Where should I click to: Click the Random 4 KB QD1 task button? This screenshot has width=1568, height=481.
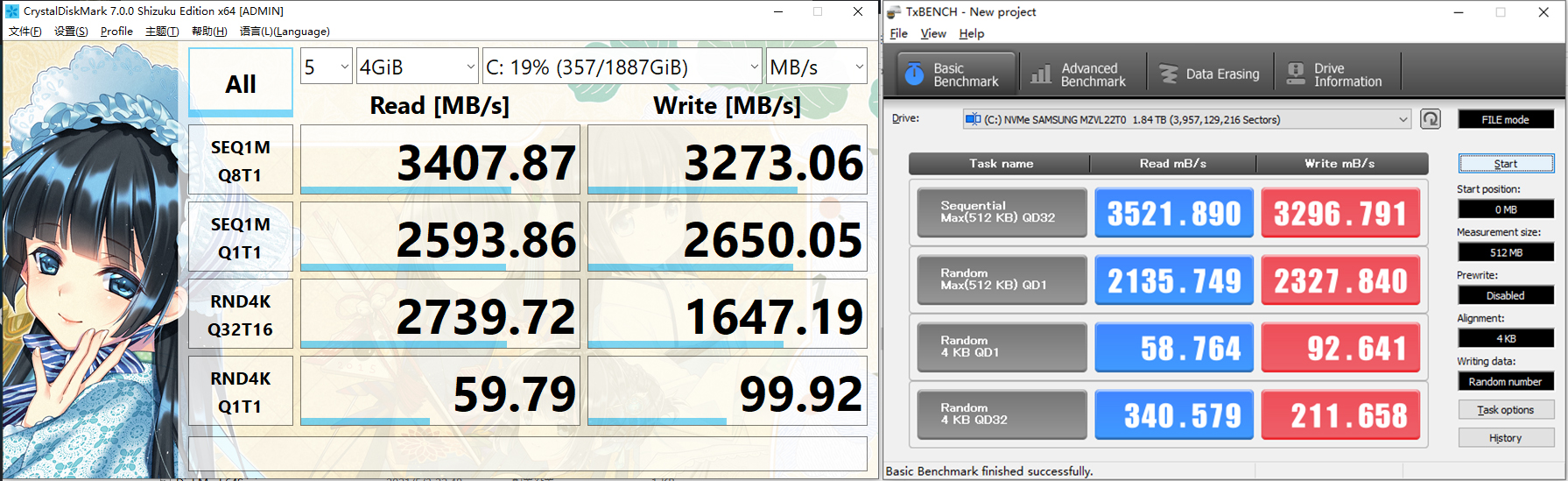click(x=1002, y=347)
